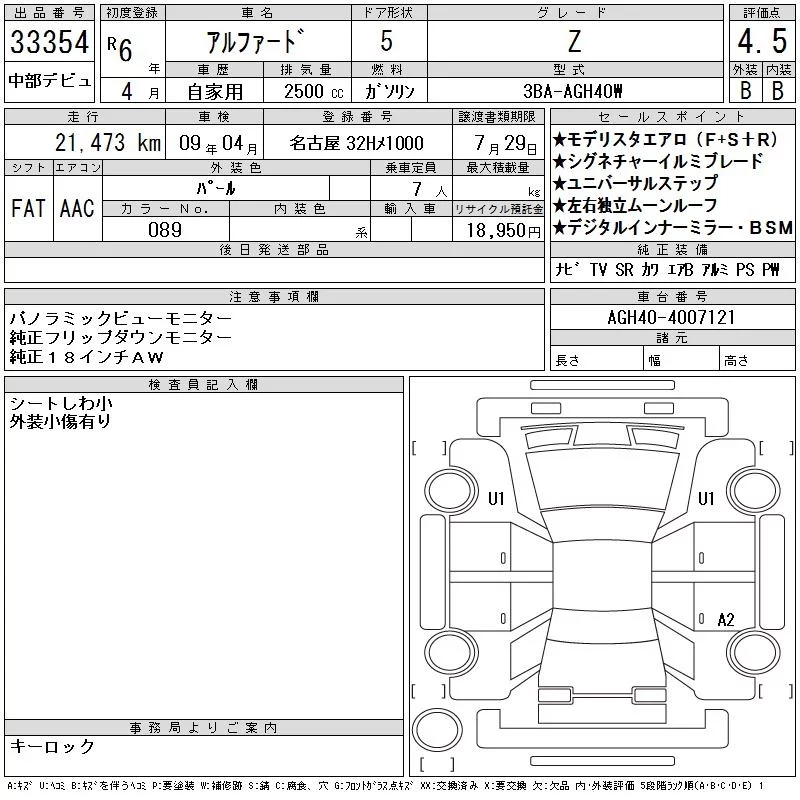Viewport: 800px width, 800px height.
Task: Click the right-side U1 dent mark
Action: [x=706, y=498]
